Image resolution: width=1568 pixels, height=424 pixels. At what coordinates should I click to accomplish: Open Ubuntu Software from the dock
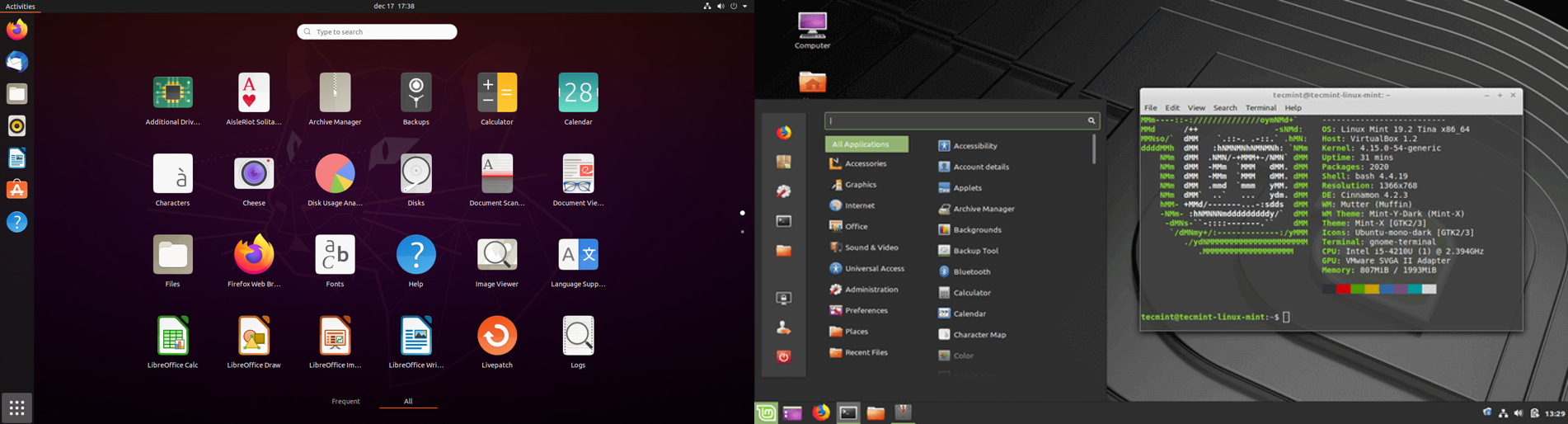point(16,190)
